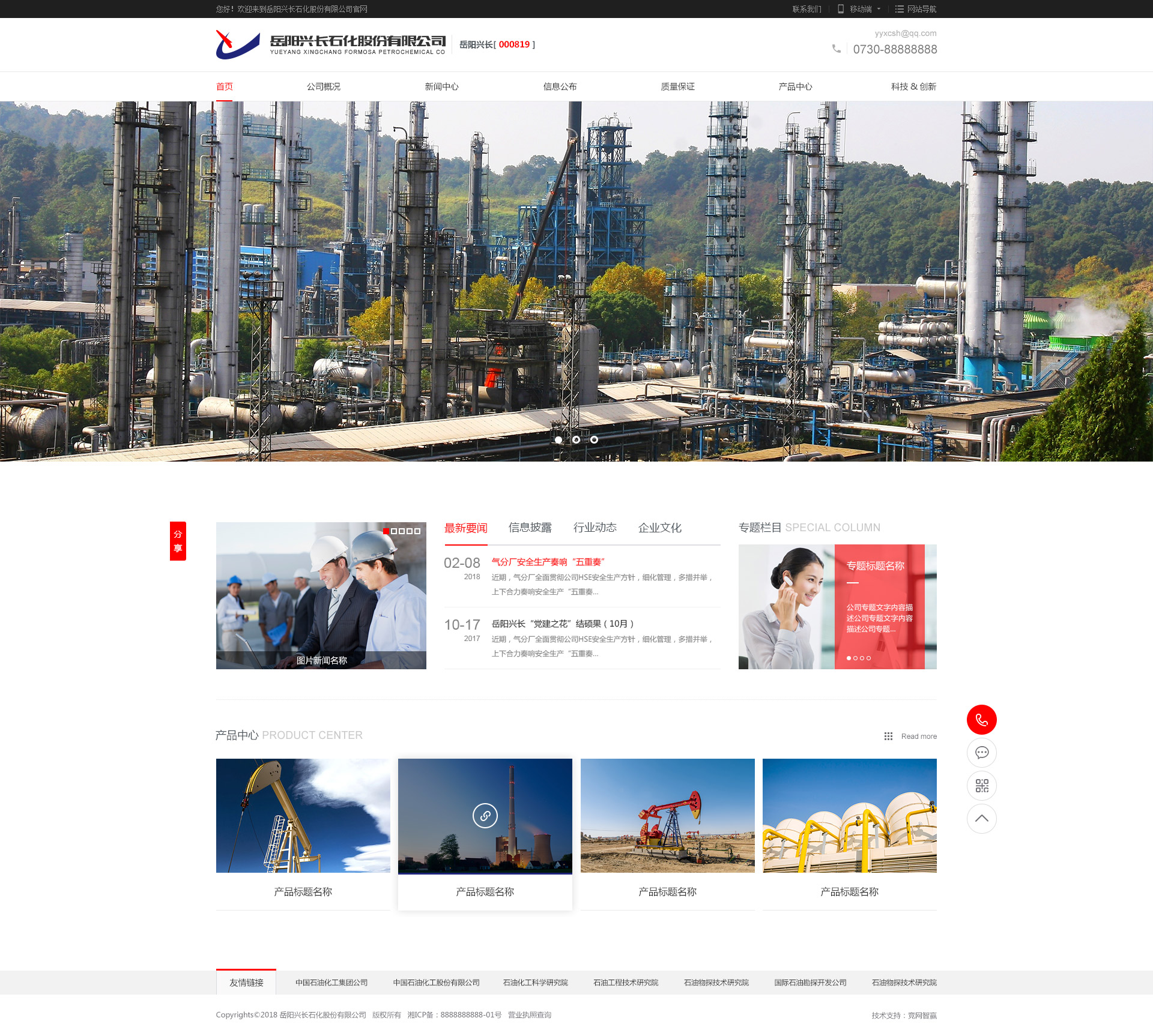Switch to the 信息披露 news tab
Viewport: 1153px width, 1036px height.
point(530,528)
